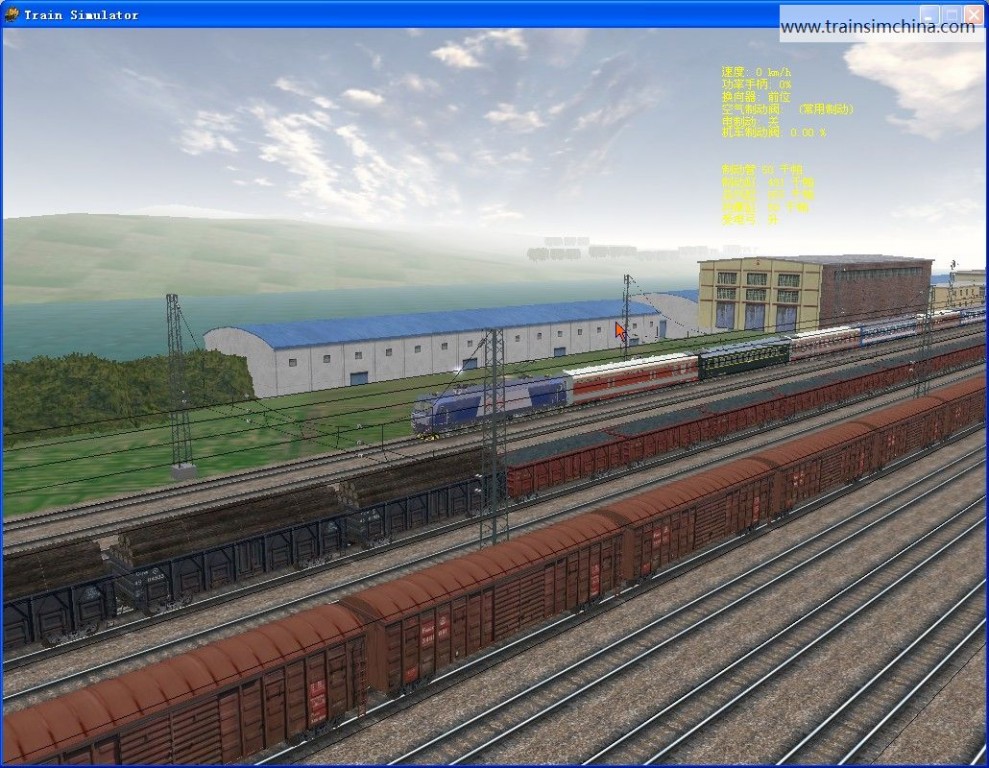Screen dimensions: 989x768
Task: Click the www.trainsimchina.com watermark
Action: click(x=877, y=27)
